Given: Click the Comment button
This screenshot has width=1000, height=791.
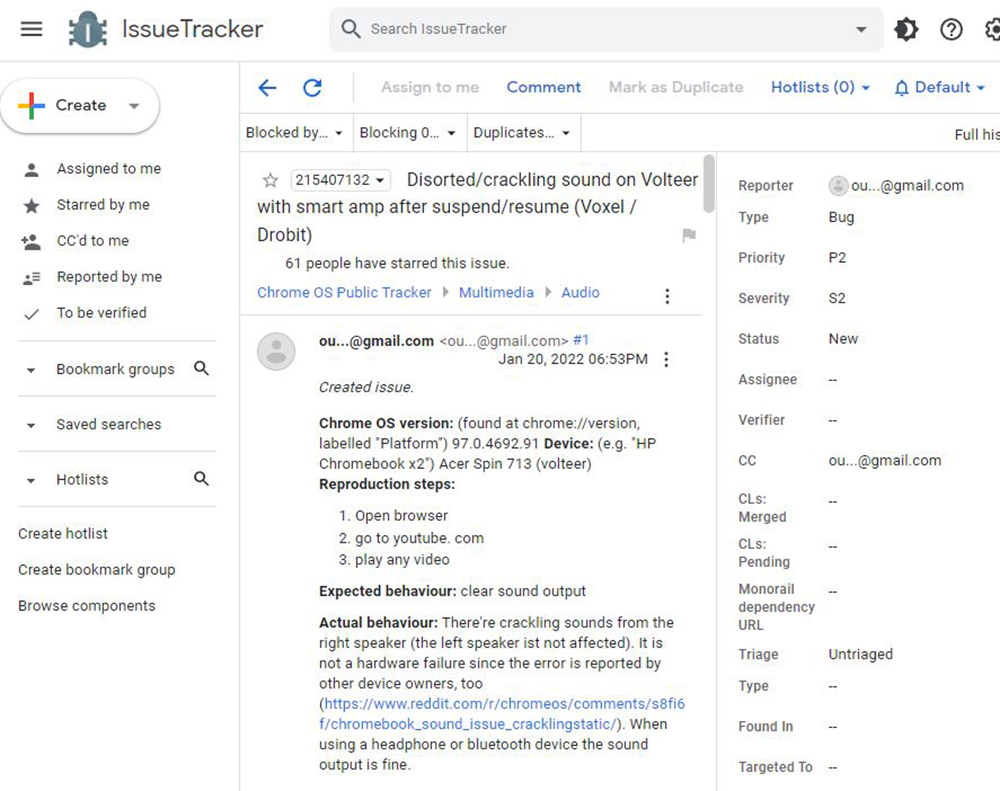Looking at the screenshot, I should point(543,87).
